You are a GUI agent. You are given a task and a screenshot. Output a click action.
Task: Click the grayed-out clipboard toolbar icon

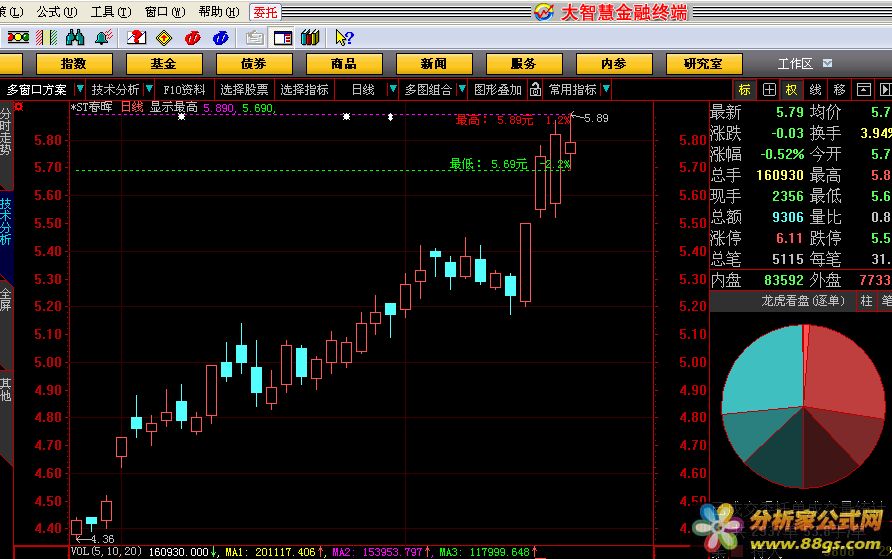(x=254, y=38)
